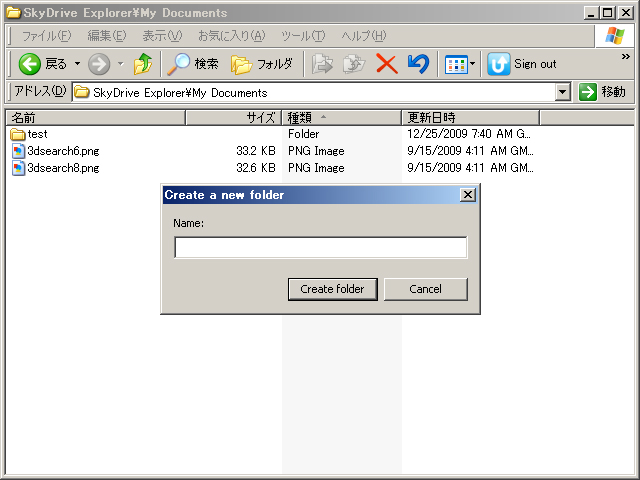Open the Back history dropdown arrow

tap(77, 64)
